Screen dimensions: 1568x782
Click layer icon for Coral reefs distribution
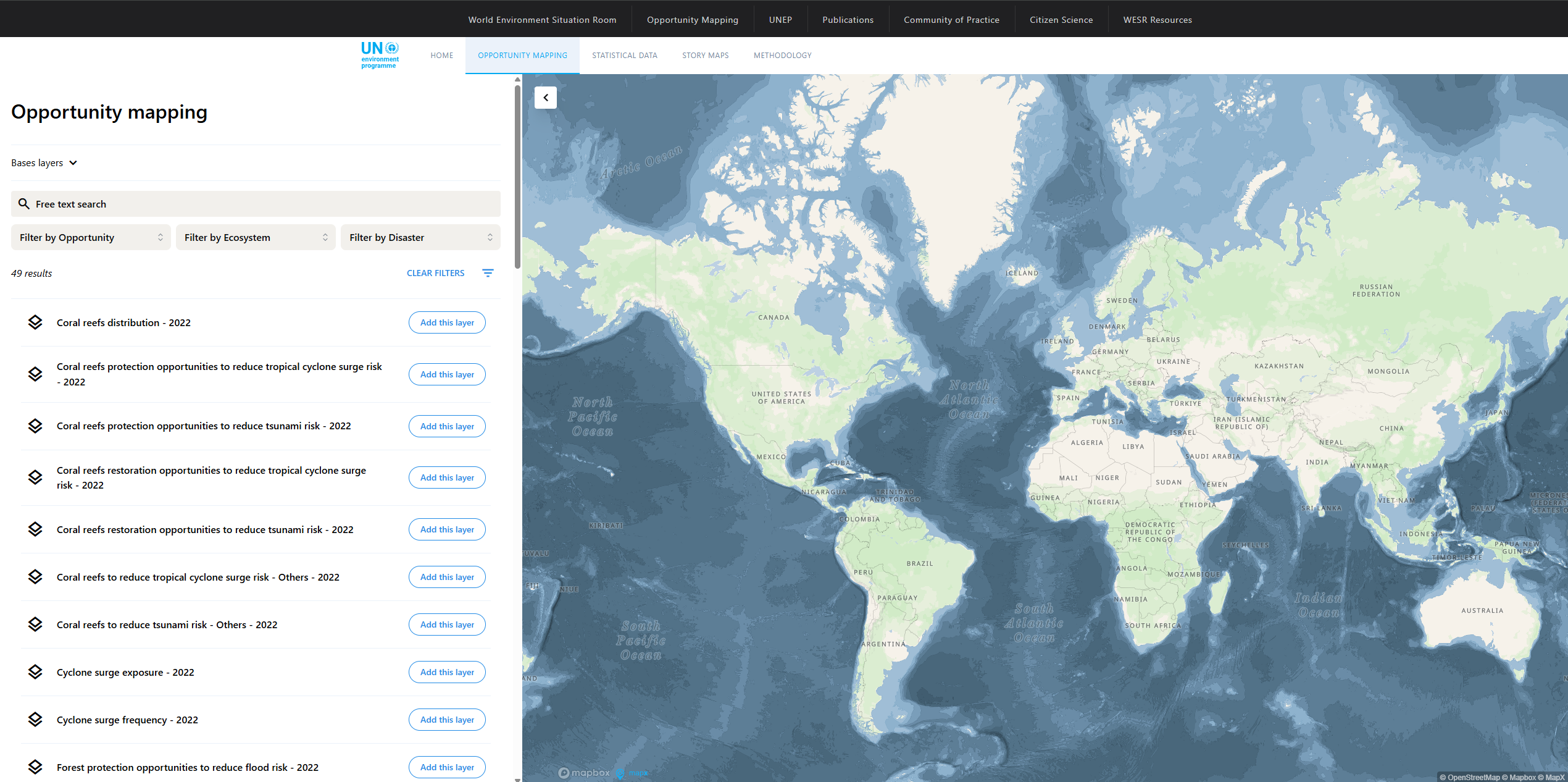35,322
